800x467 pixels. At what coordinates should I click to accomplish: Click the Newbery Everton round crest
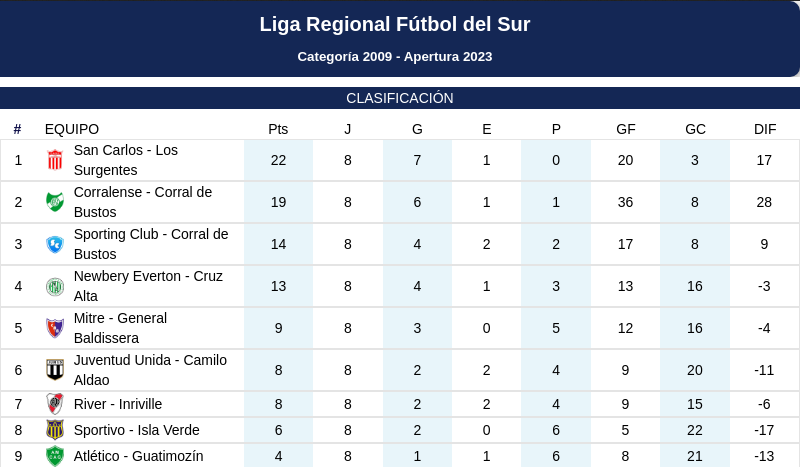click(55, 286)
